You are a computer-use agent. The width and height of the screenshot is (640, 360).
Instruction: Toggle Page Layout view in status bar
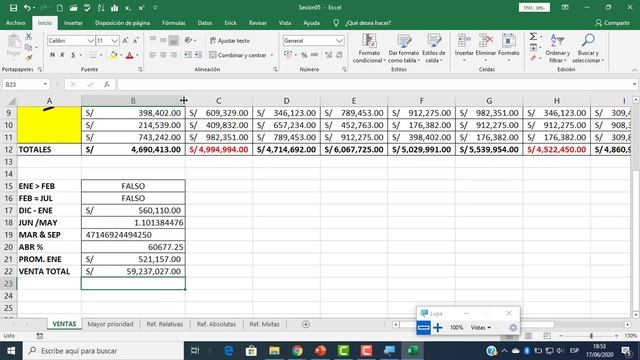[529, 336]
